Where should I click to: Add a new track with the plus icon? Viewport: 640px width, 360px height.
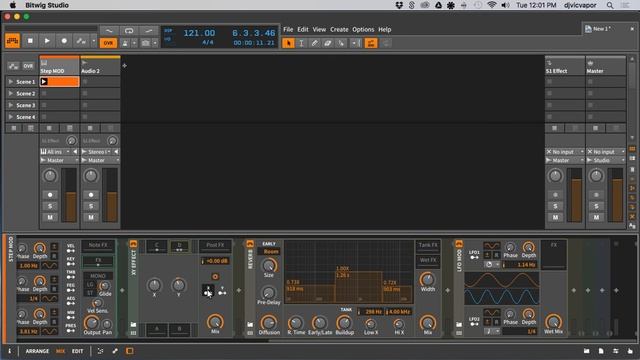click(x=124, y=65)
